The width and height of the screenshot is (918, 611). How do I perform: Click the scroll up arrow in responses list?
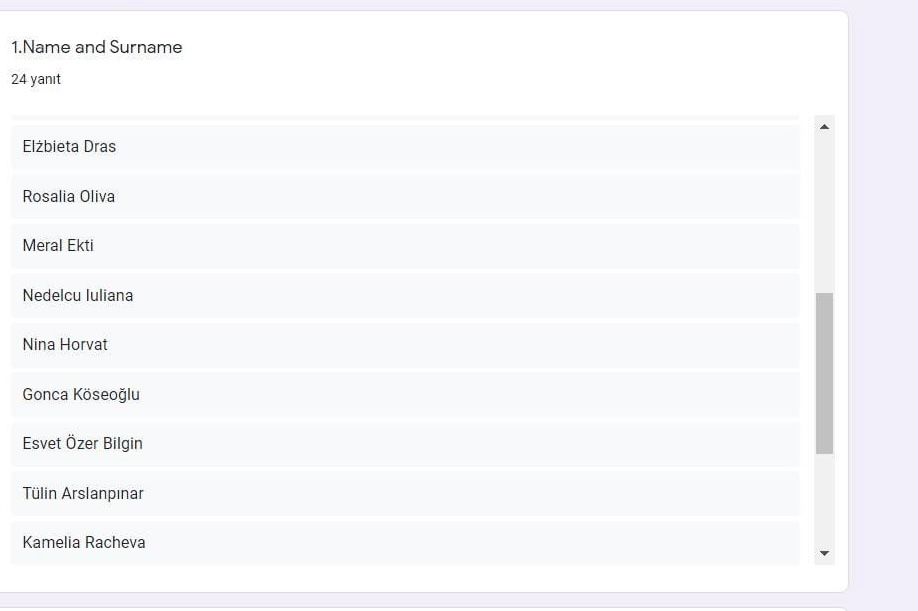(x=824, y=127)
